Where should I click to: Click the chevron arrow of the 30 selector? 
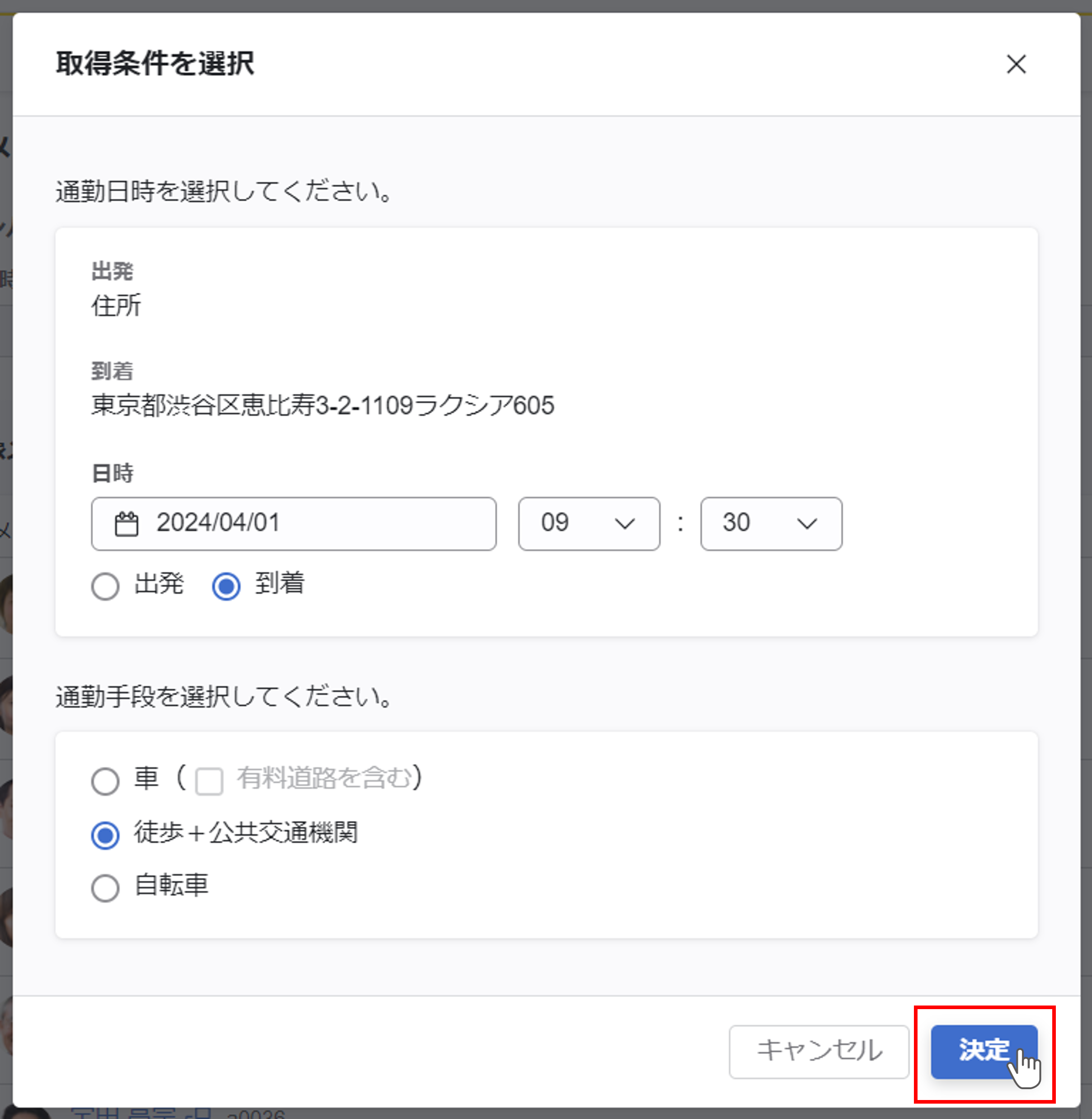coord(807,524)
